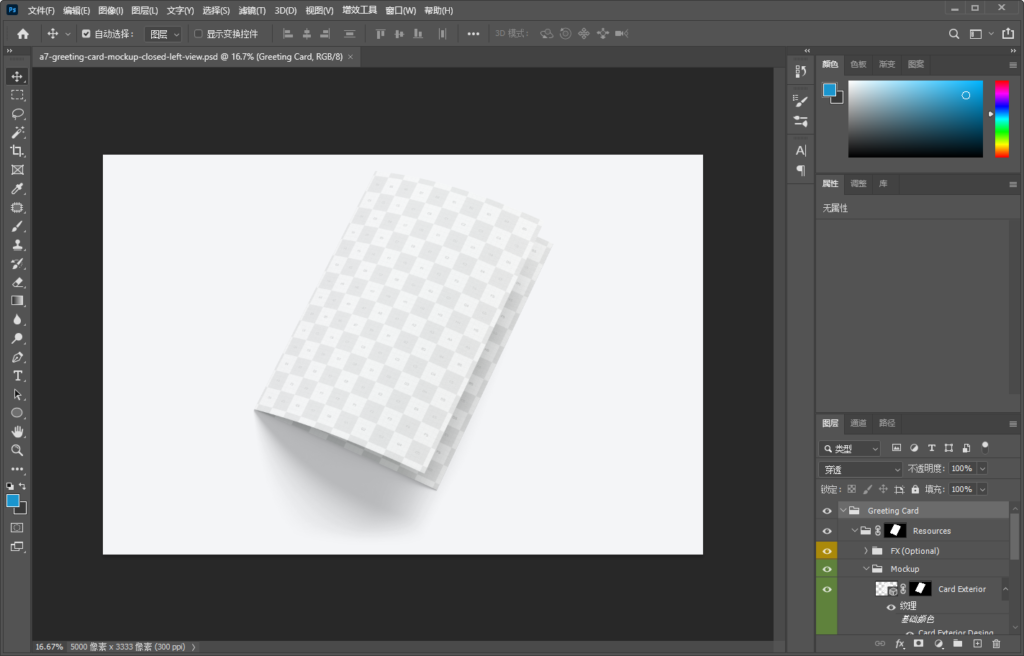The image size is (1024, 656).
Task: Expand the FX (Optional) group
Action: pos(866,551)
